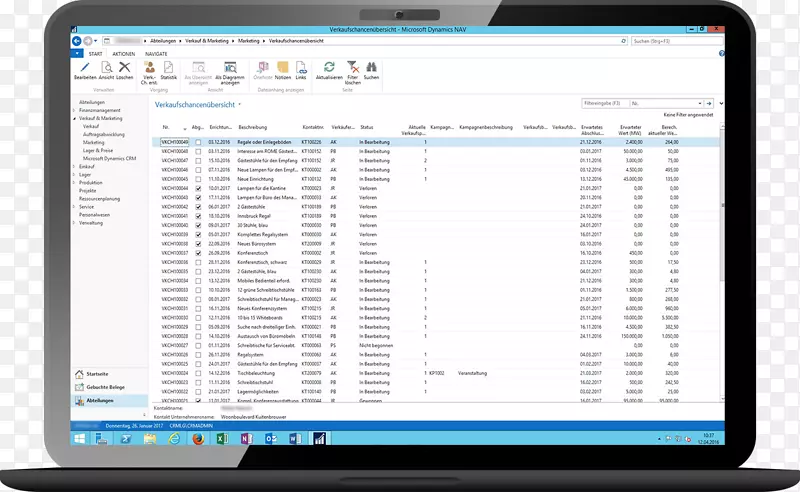800x492 pixels.
Task: Expand the Lager tree node
Action: (74, 175)
